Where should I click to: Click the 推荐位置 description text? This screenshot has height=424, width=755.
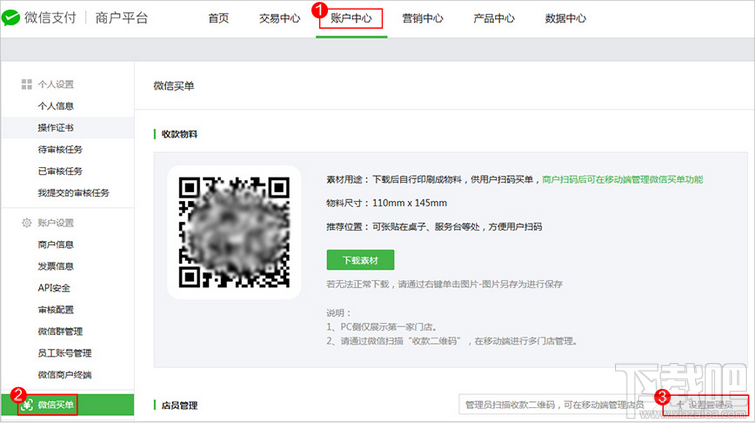[x=434, y=227]
